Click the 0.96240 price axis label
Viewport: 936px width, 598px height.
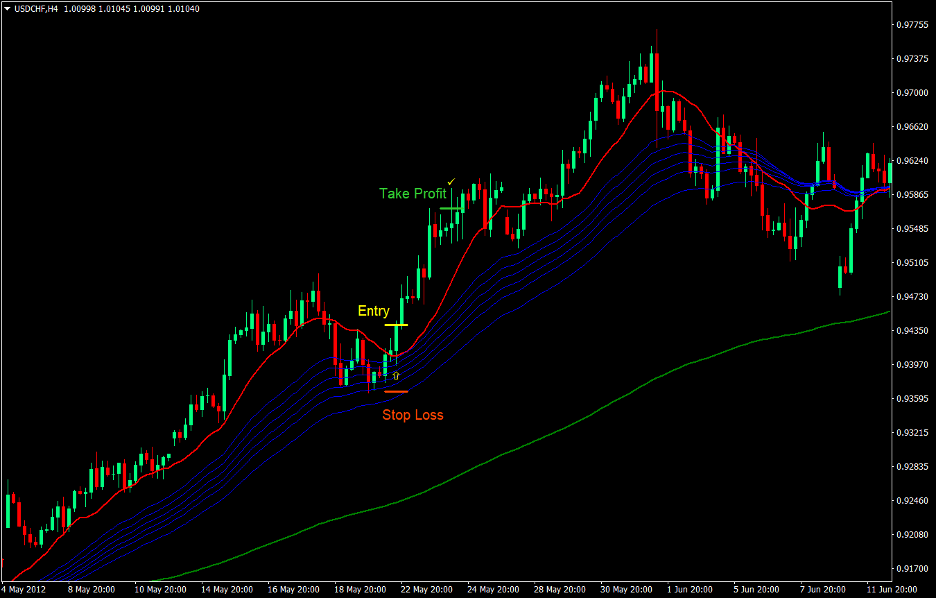pyautogui.click(x=913, y=161)
